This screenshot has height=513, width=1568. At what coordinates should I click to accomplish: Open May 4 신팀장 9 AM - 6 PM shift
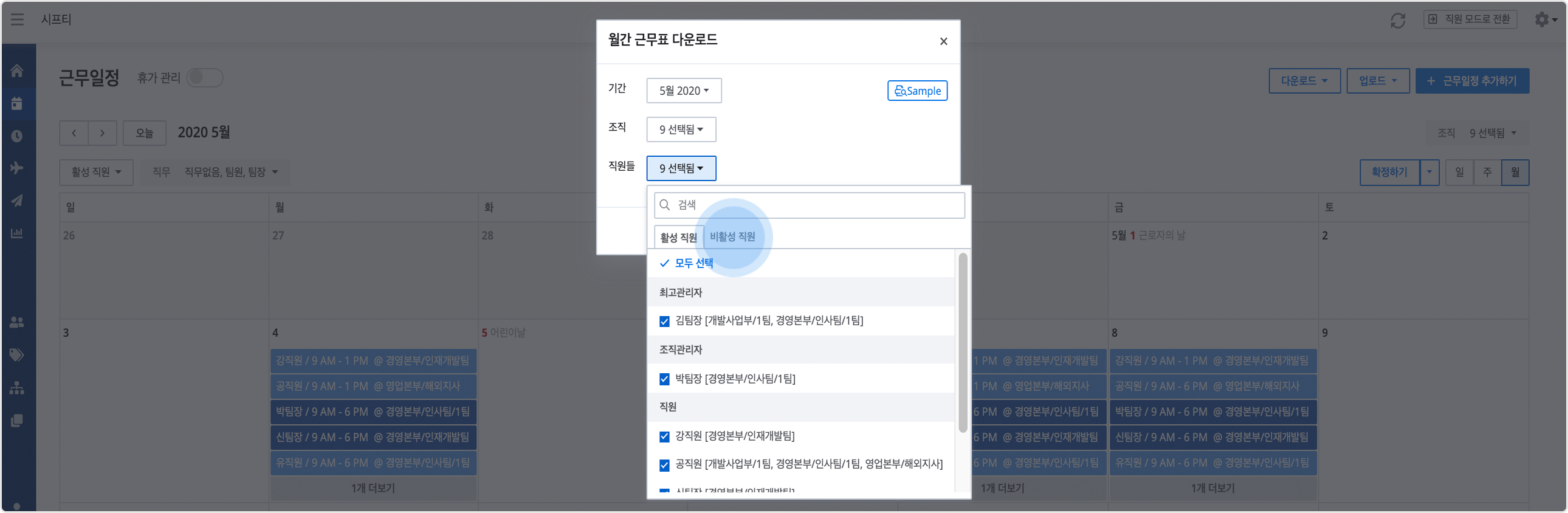point(373,438)
